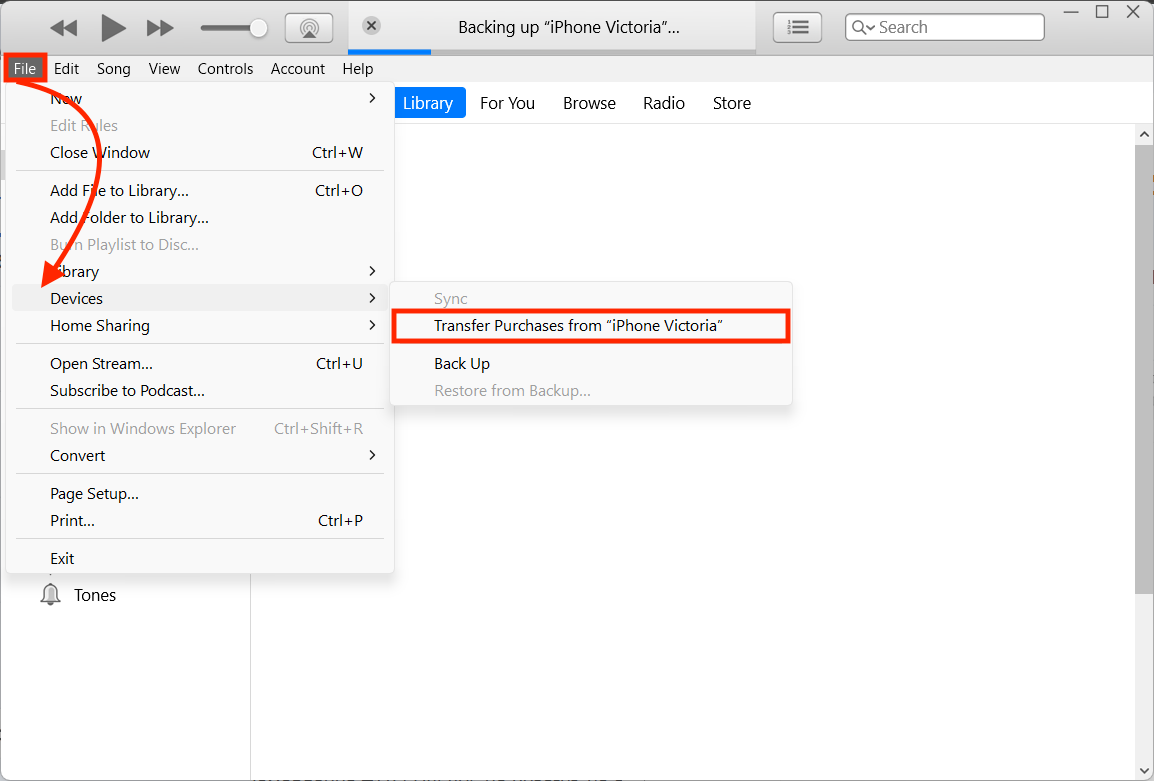Minimize the iTunes window

pos(1072,13)
